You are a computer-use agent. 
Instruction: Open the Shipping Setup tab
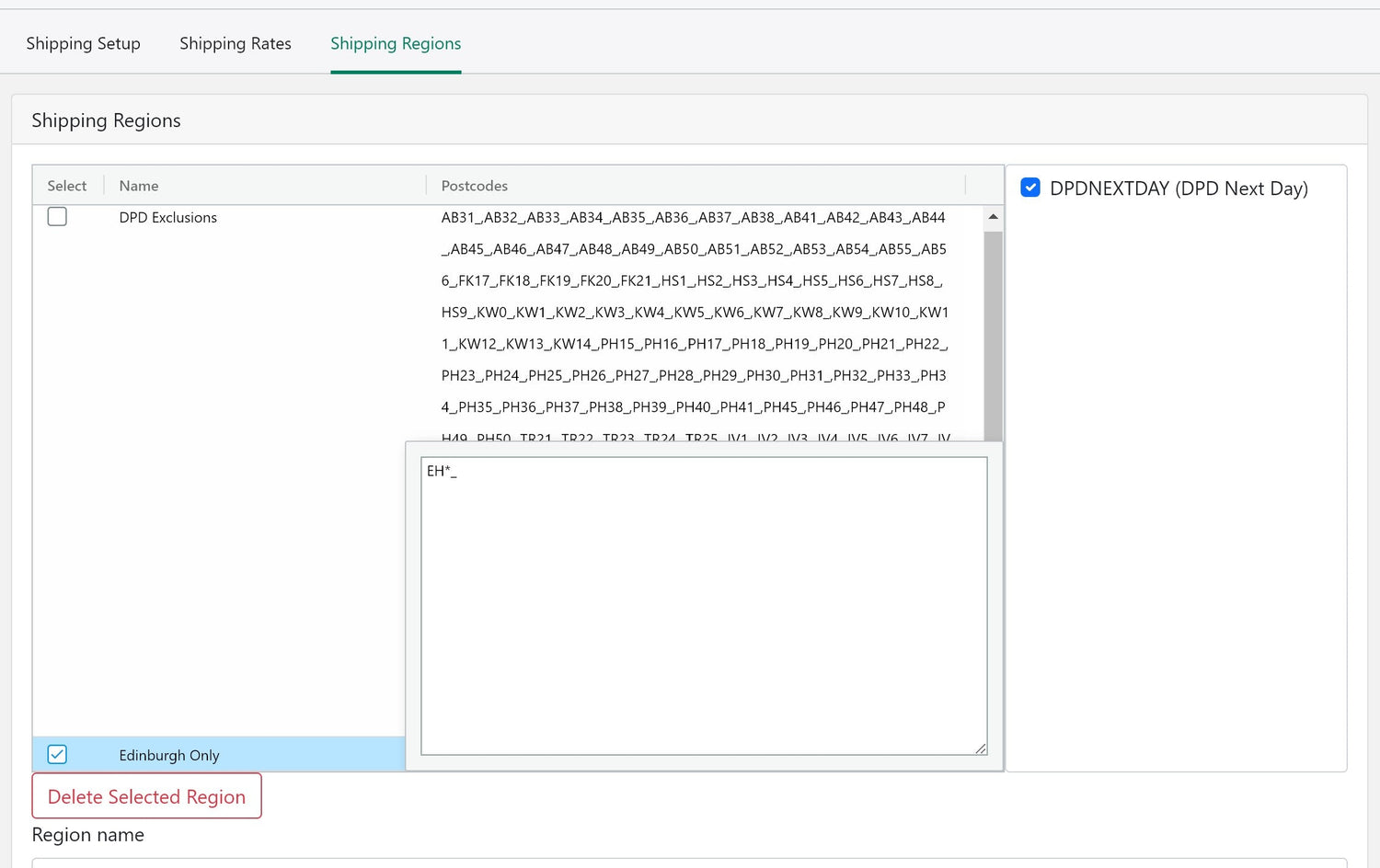(x=83, y=43)
